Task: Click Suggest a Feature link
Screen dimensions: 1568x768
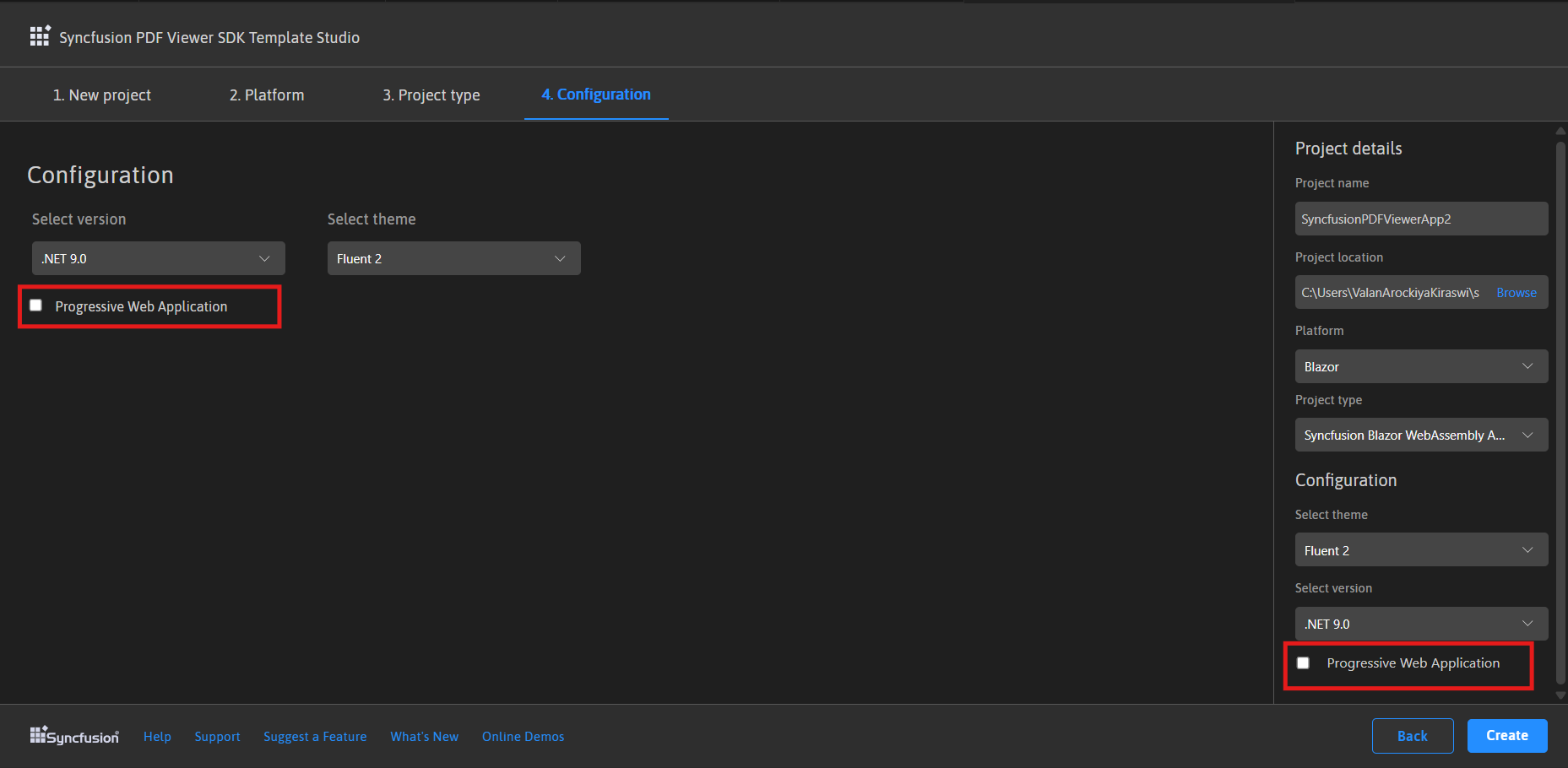Action: 315,737
